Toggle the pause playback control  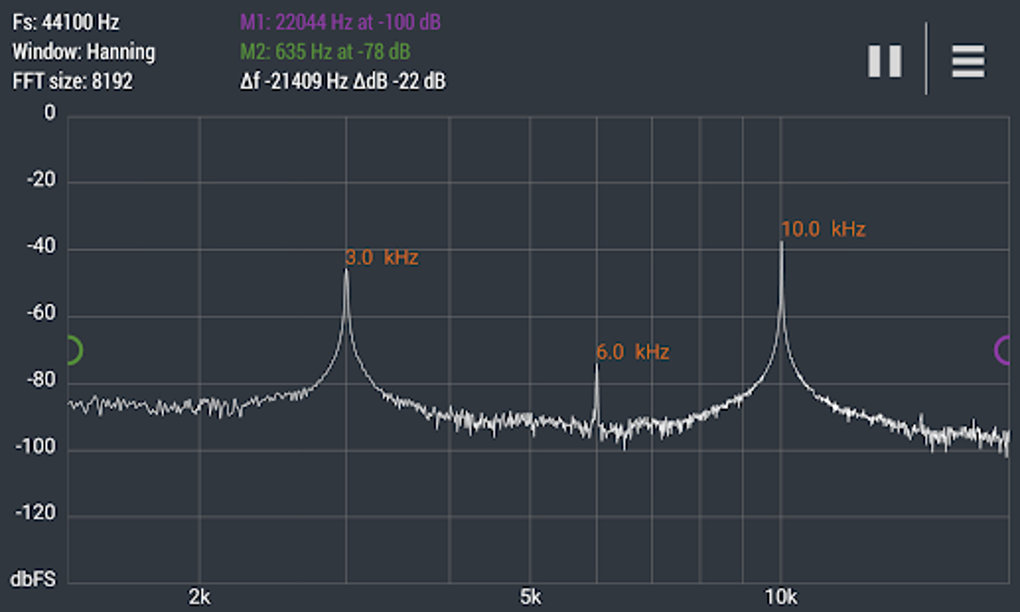[x=884, y=61]
